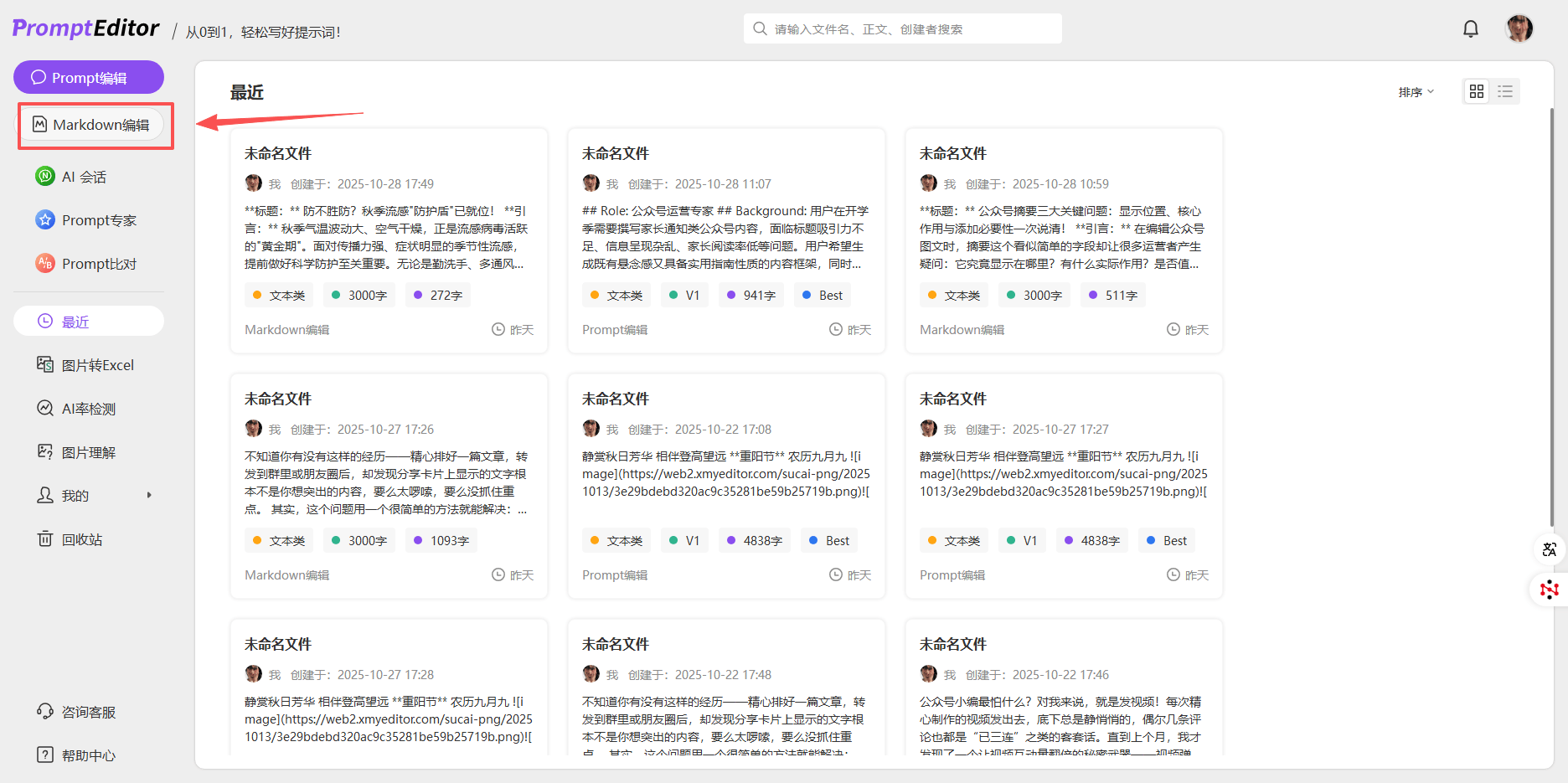Open 图片转Excel tool

pyautogui.click(x=97, y=365)
